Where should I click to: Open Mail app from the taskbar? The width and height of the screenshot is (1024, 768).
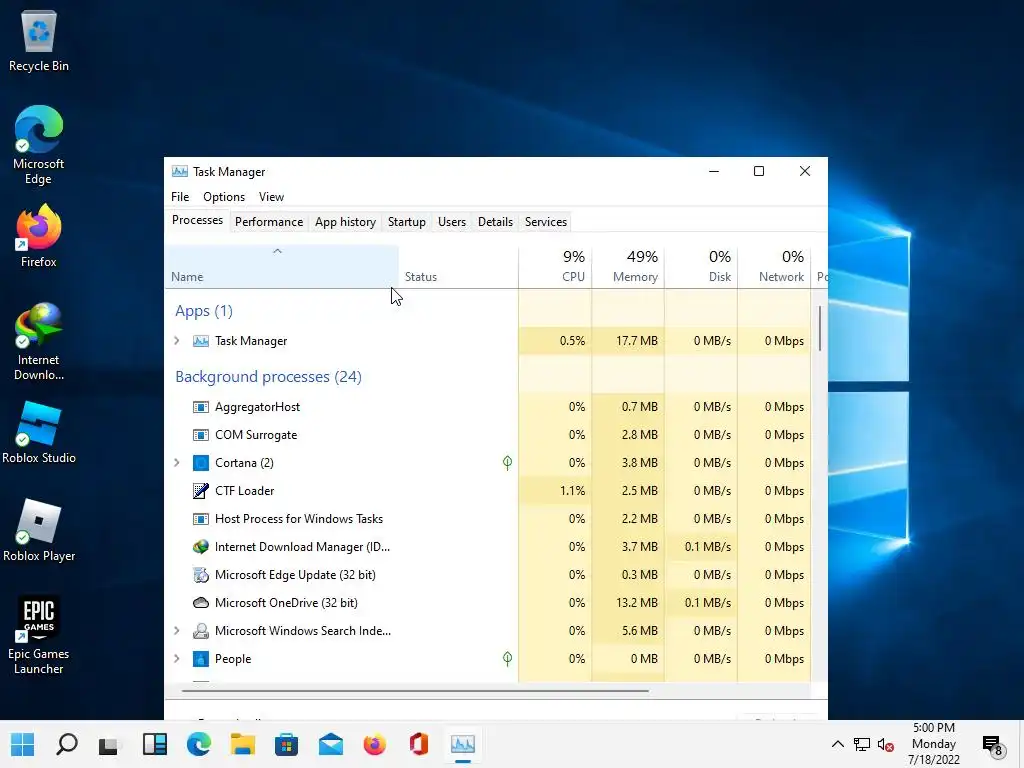[330, 744]
